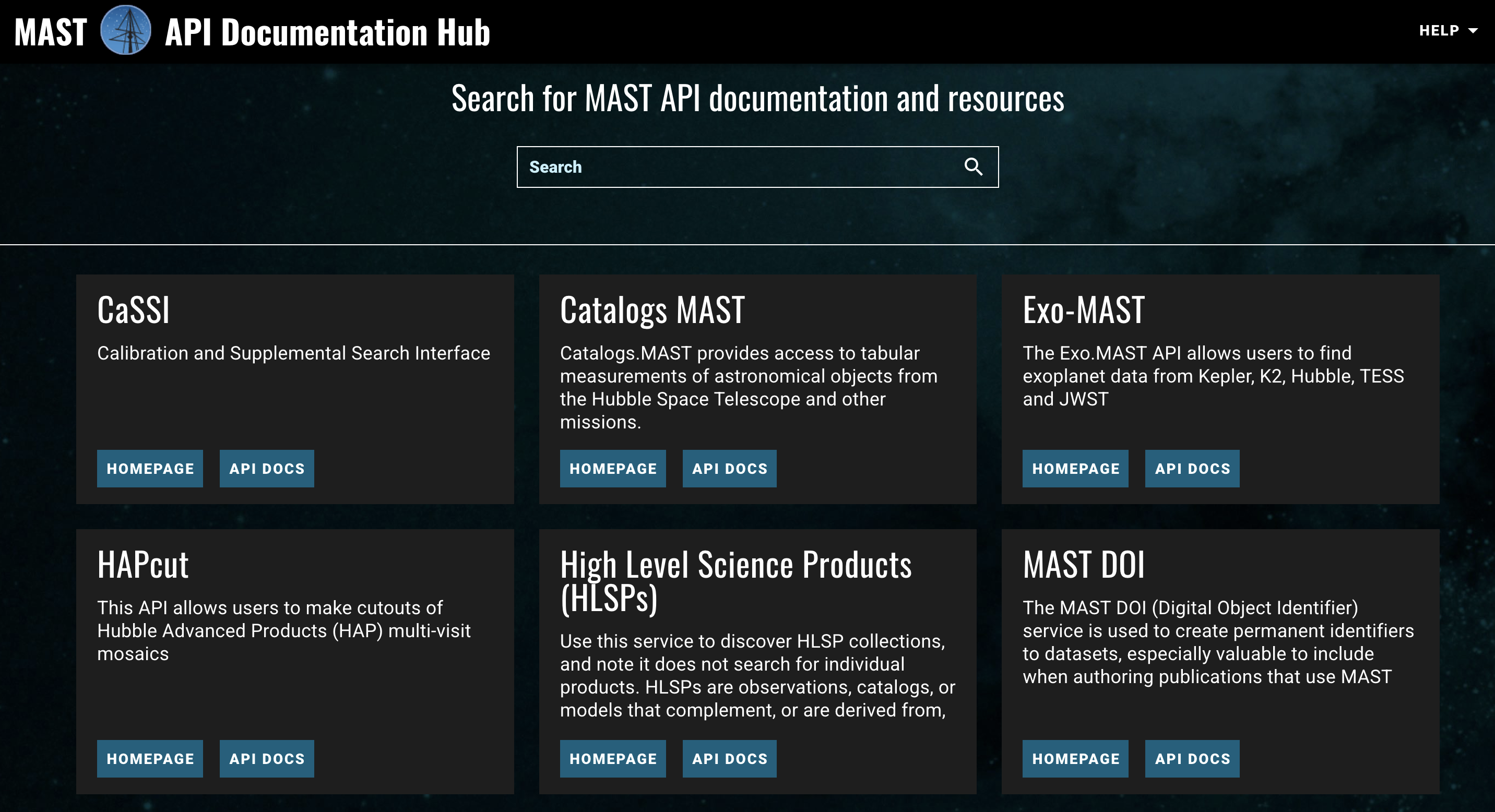This screenshot has height=812, width=1495.
Task: Open HLSPs API DOCS button
Action: (x=730, y=759)
